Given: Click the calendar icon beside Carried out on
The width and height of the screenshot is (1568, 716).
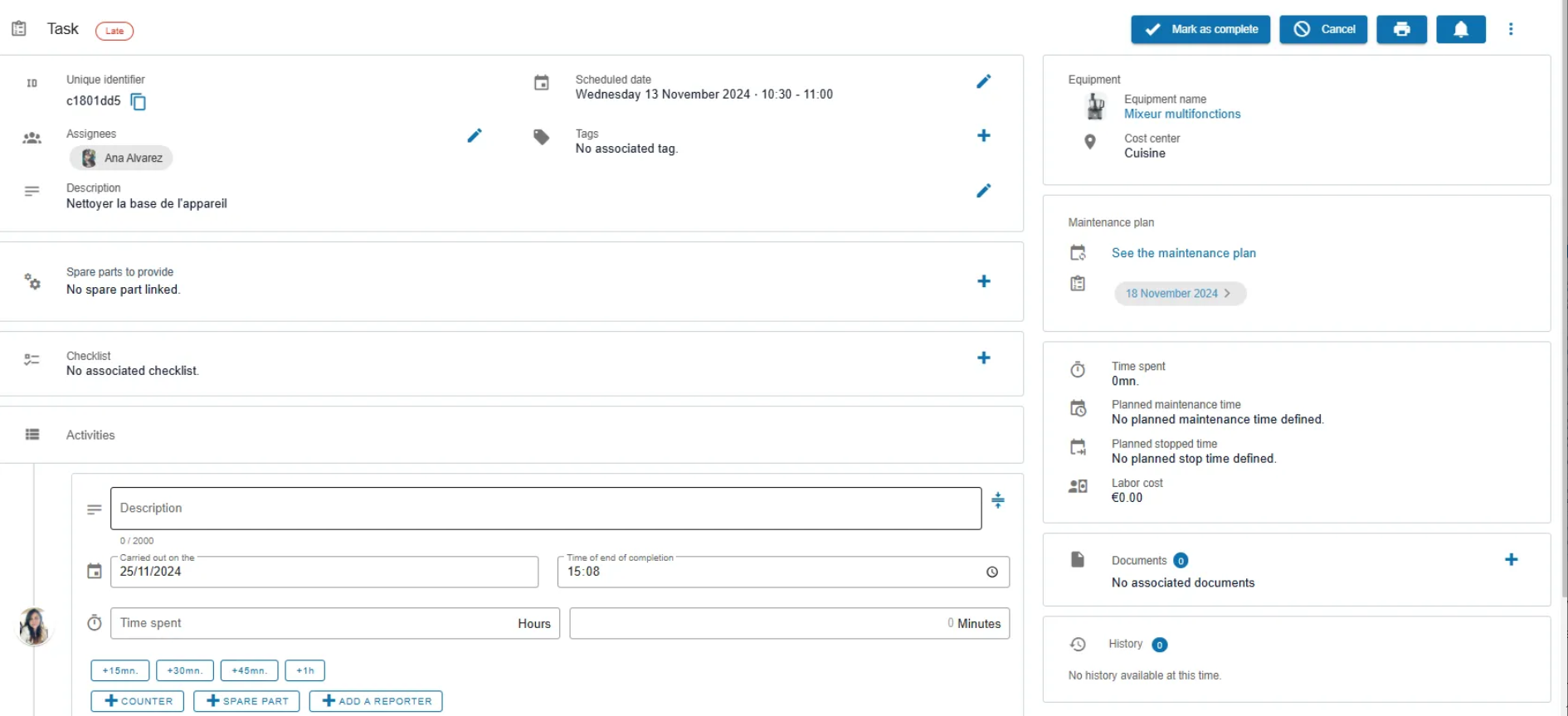Looking at the screenshot, I should (95, 571).
